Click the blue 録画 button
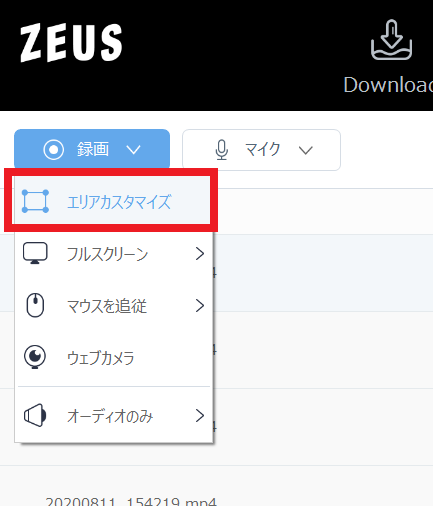The height and width of the screenshot is (506, 433). coord(92,149)
